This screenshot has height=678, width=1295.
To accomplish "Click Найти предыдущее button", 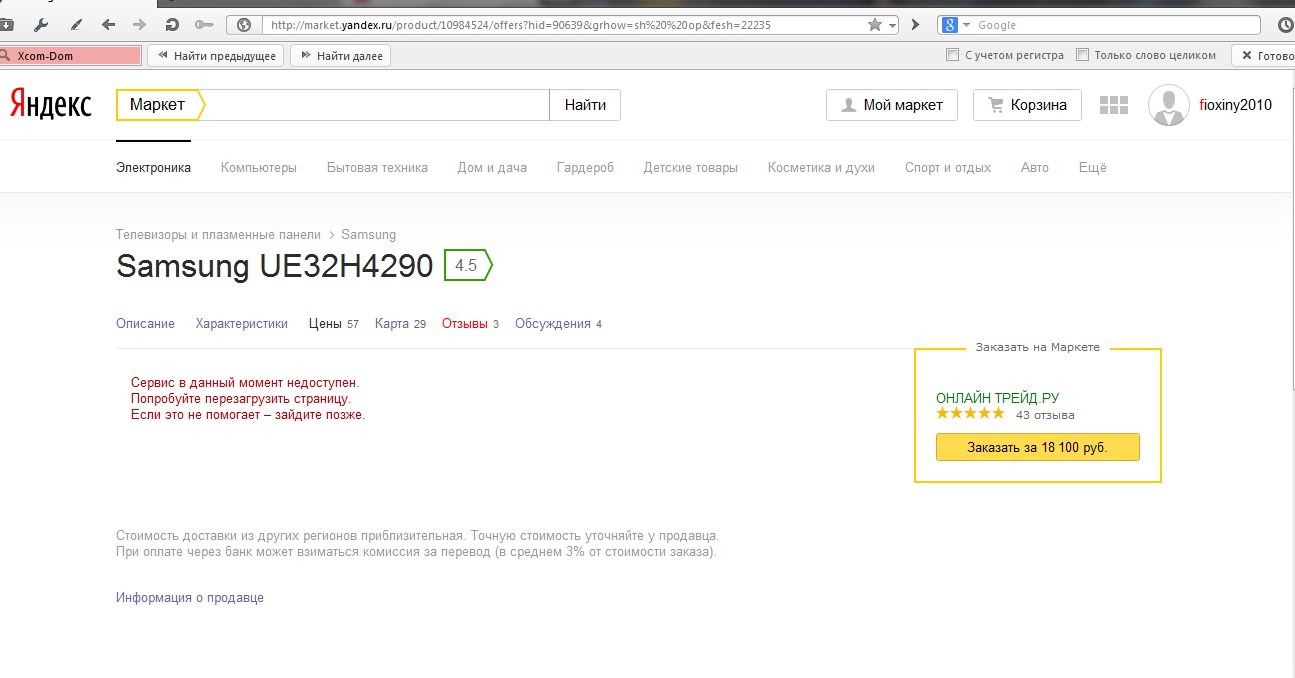I will coord(215,56).
